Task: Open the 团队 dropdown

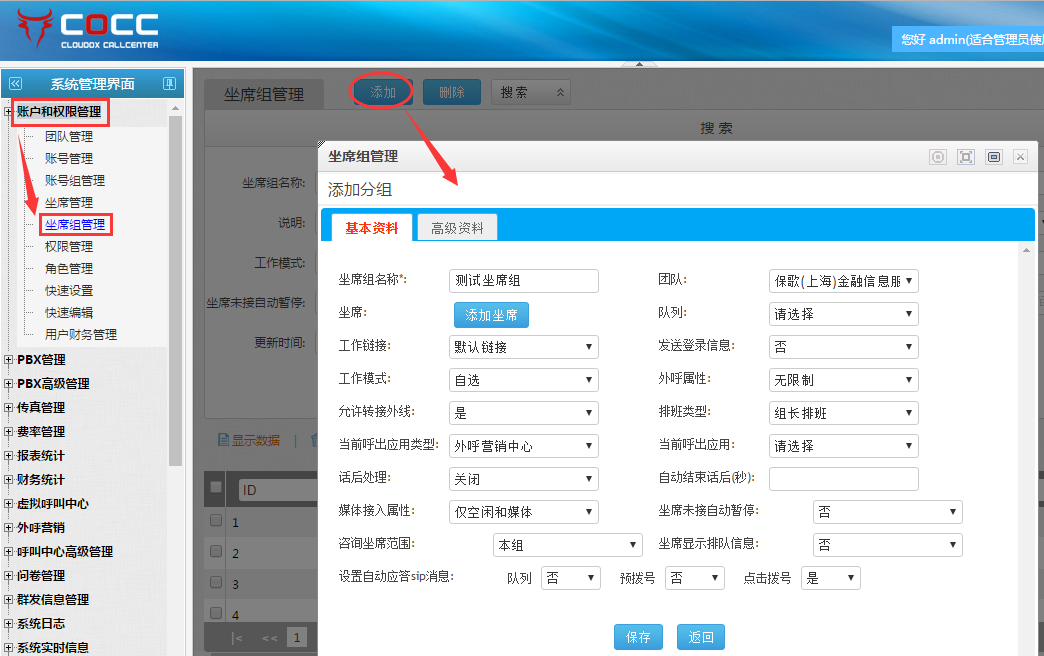Action: click(843, 281)
